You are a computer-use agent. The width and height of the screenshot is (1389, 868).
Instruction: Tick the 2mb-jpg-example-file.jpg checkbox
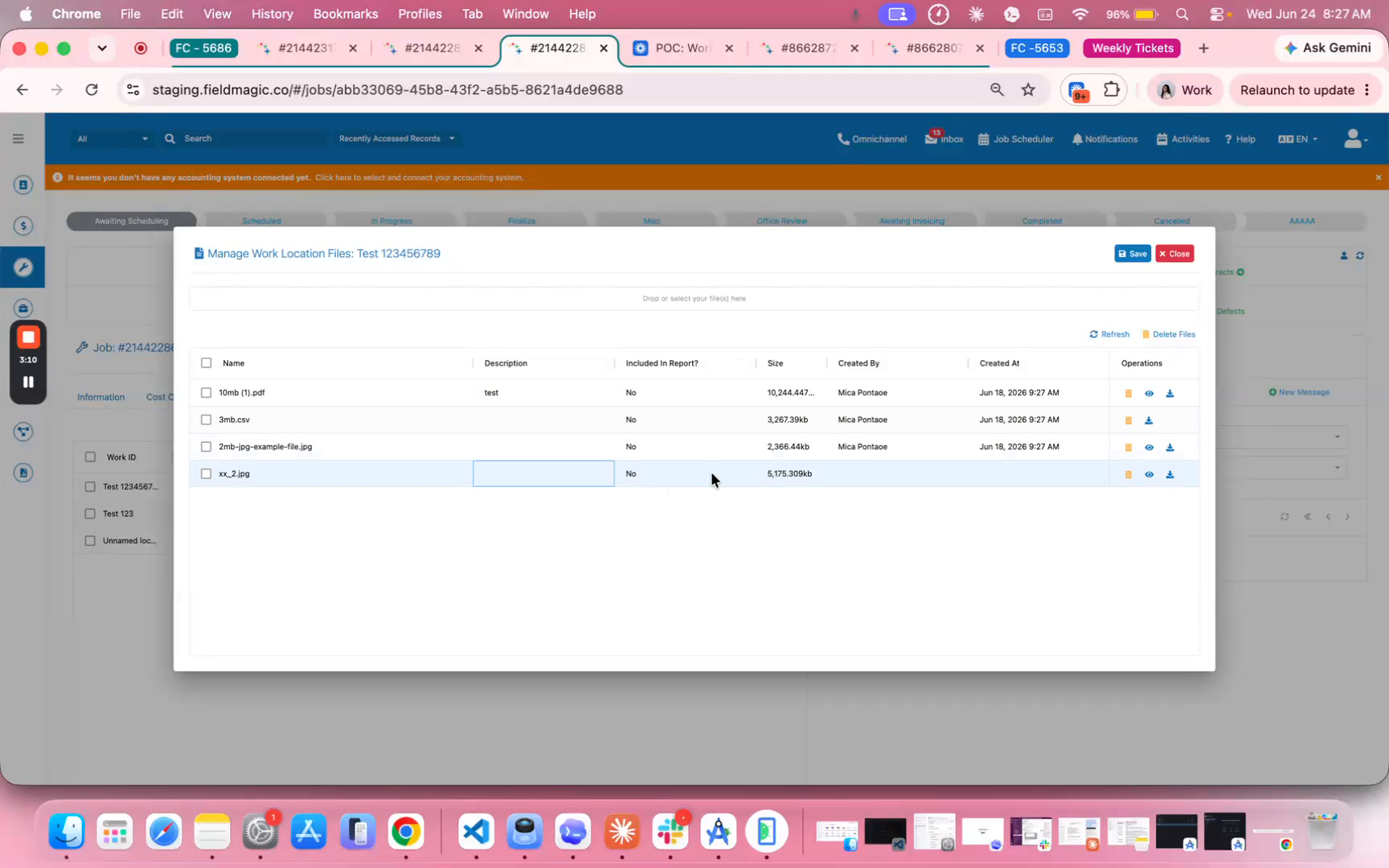(207, 447)
